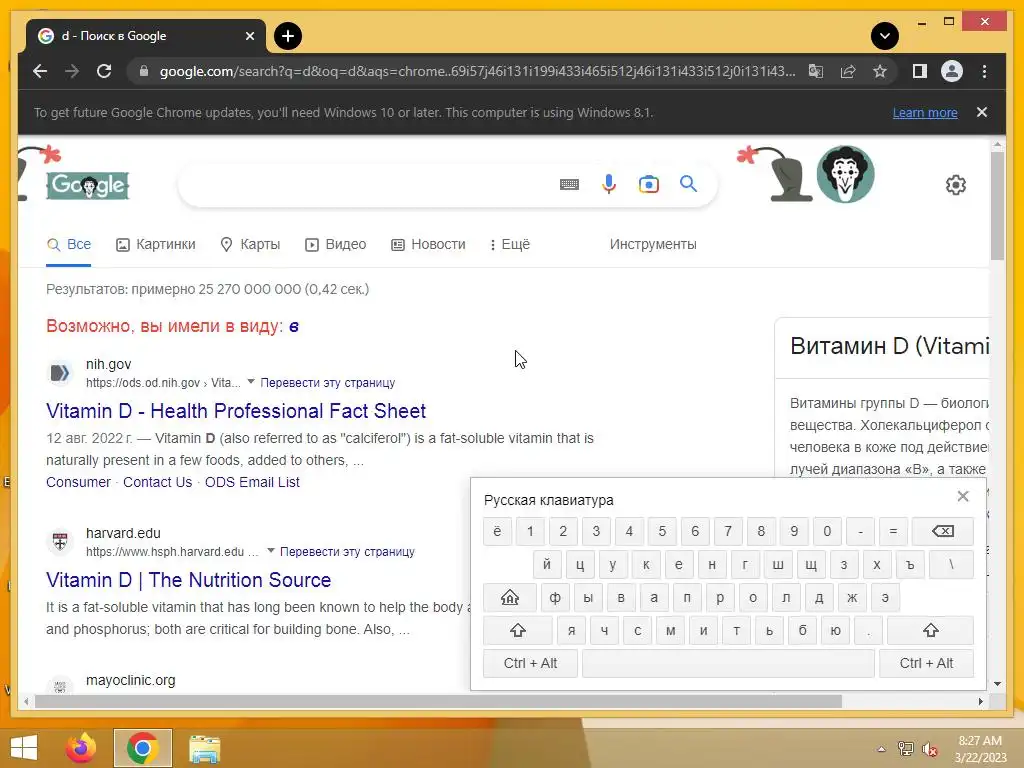Click the Chrome back arrow
The height and width of the screenshot is (768, 1024).
[40, 71]
